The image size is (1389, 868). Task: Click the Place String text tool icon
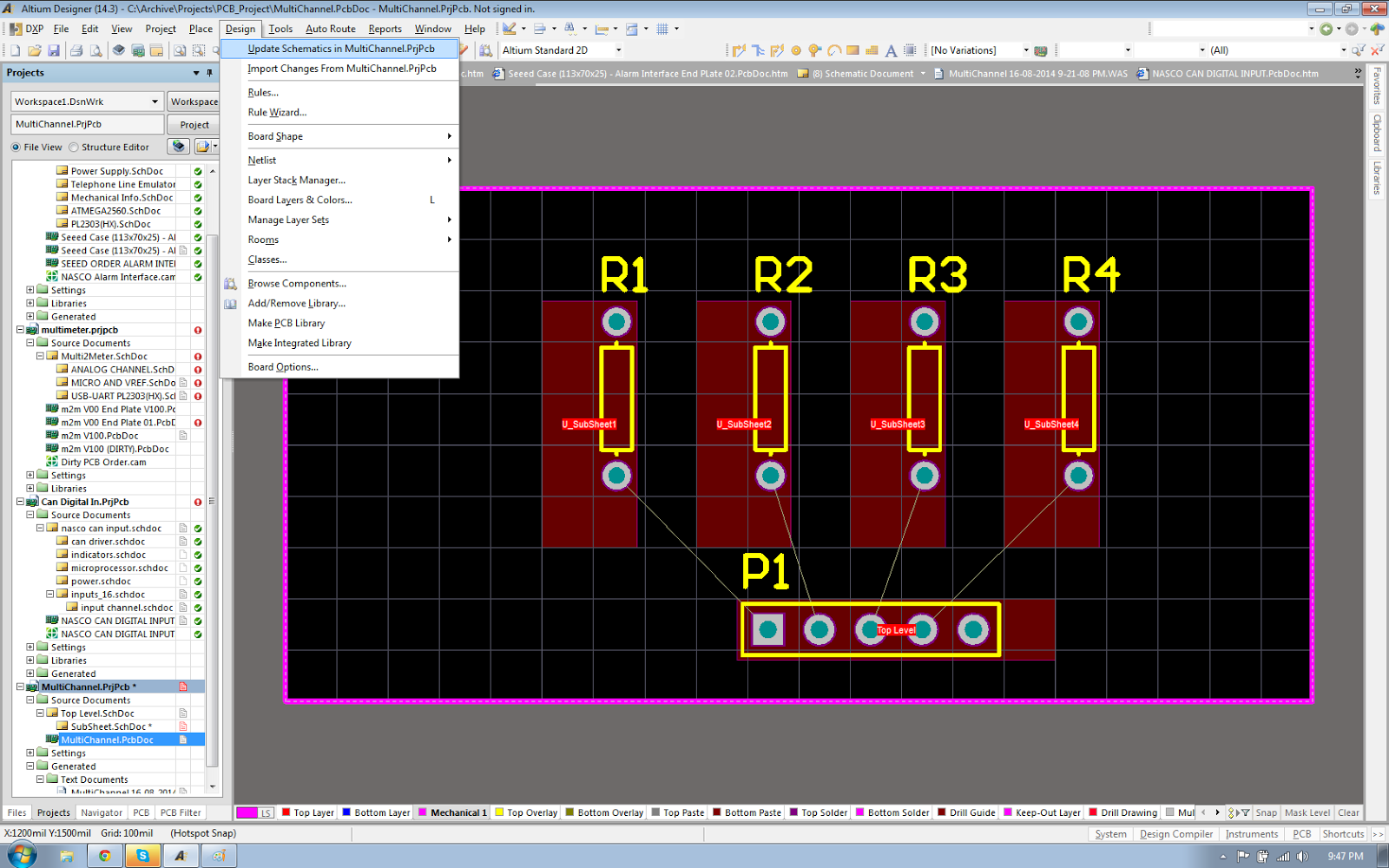(891, 50)
